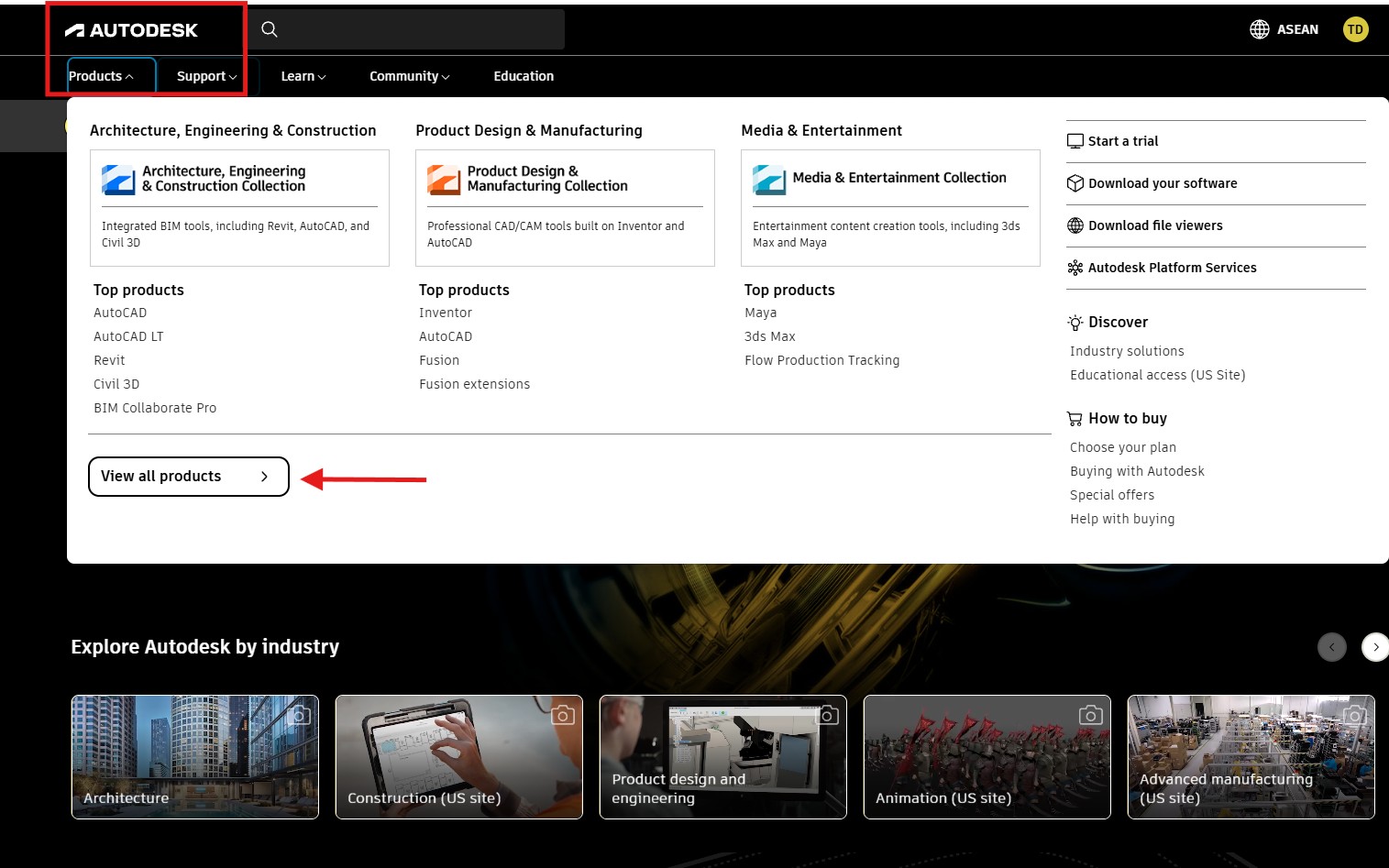This screenshot has height=868, width=1389.
Task: Expand the Support dropdown menu
Action: [x=206, y=76]
